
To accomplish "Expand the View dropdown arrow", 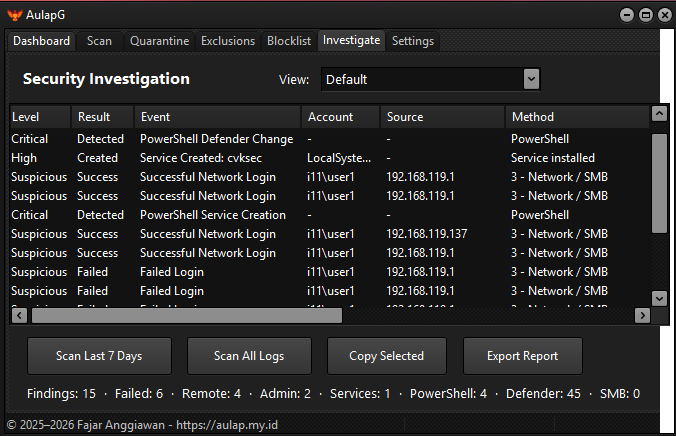I will 531,79.
